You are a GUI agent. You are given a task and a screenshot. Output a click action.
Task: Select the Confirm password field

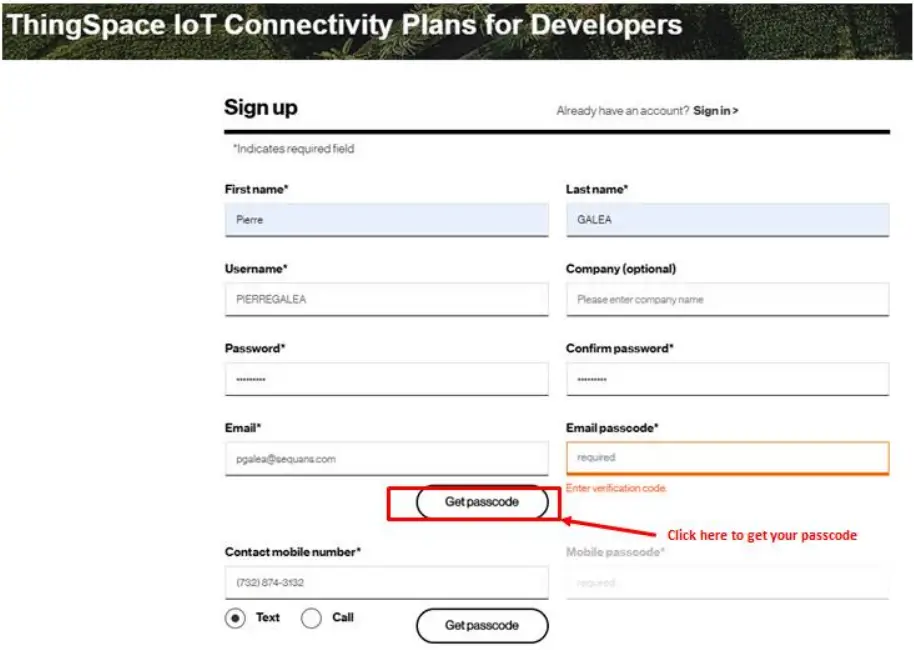[726, 378]
